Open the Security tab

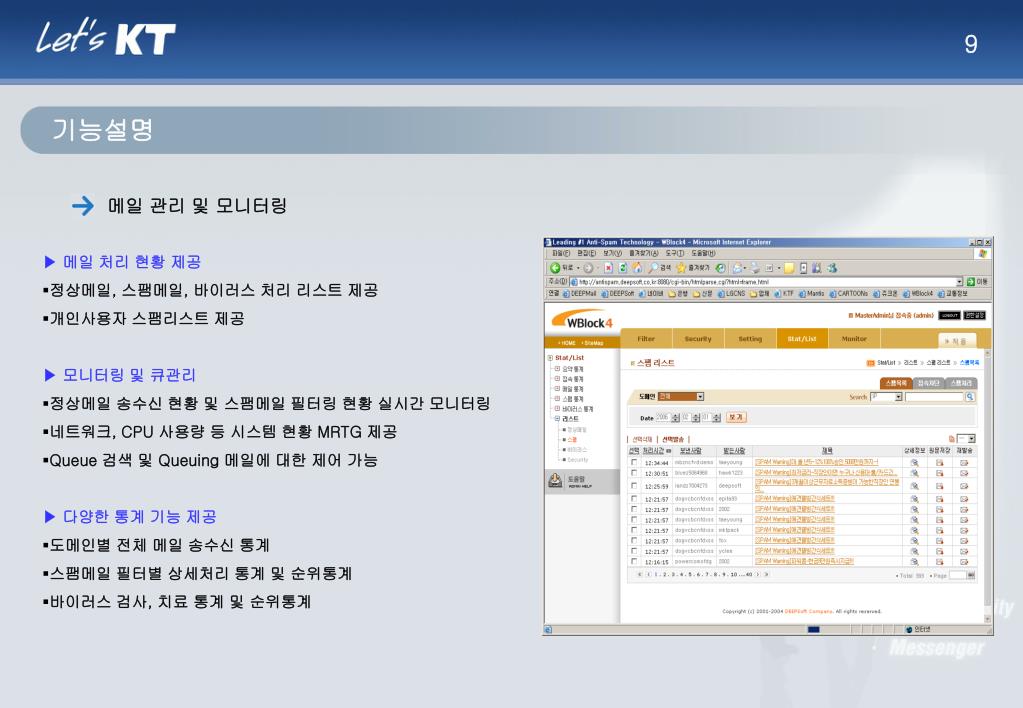[x=698, y=339]
